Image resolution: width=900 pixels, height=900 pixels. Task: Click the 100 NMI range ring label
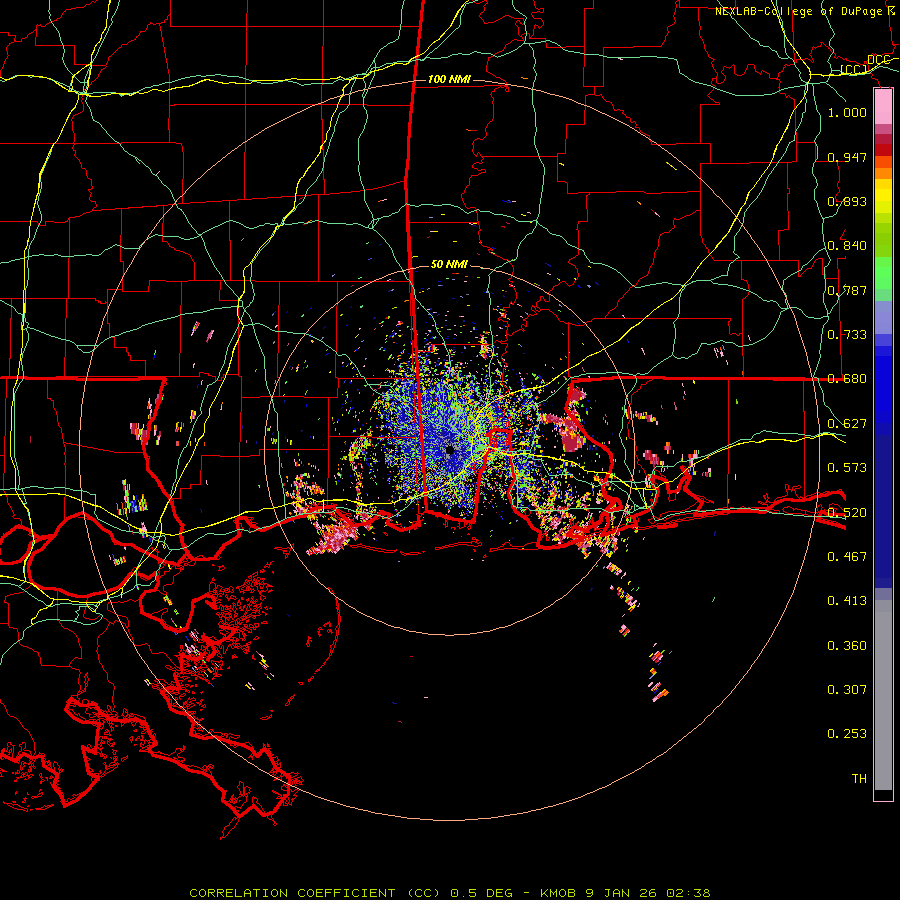tap(449, 79)
